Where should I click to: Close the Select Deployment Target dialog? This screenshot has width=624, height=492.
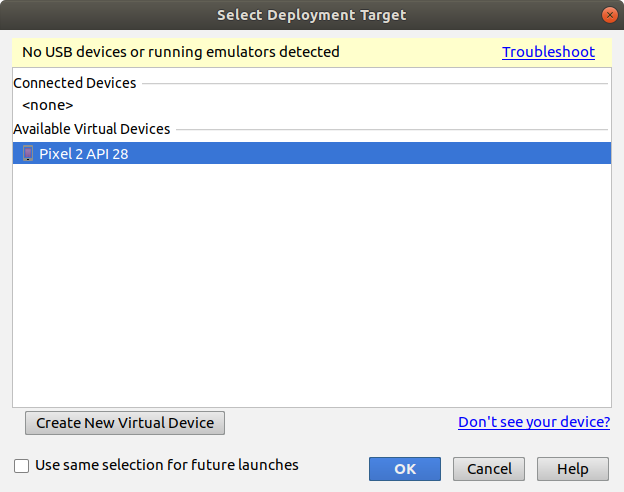pos(609,15)
